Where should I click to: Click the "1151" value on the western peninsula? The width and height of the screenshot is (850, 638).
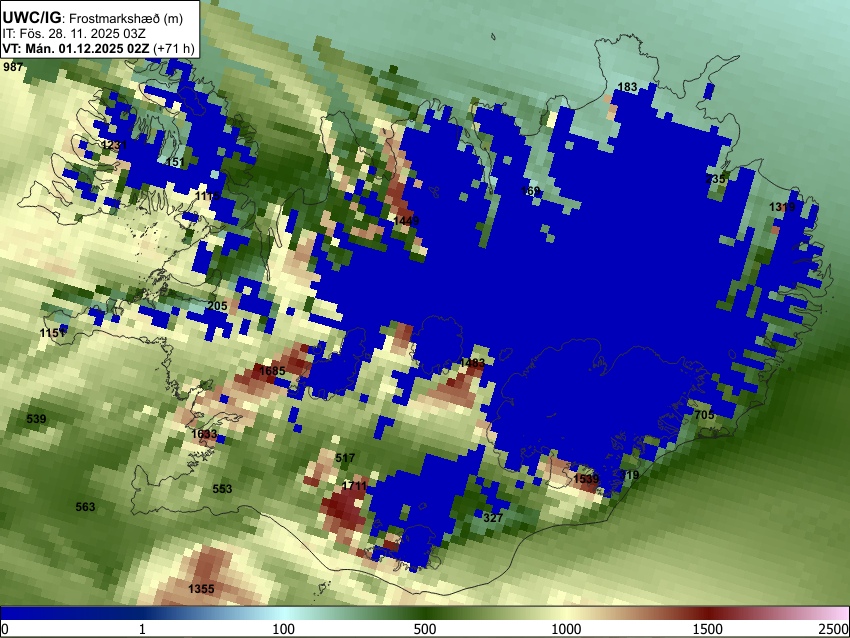click(53, 333)
